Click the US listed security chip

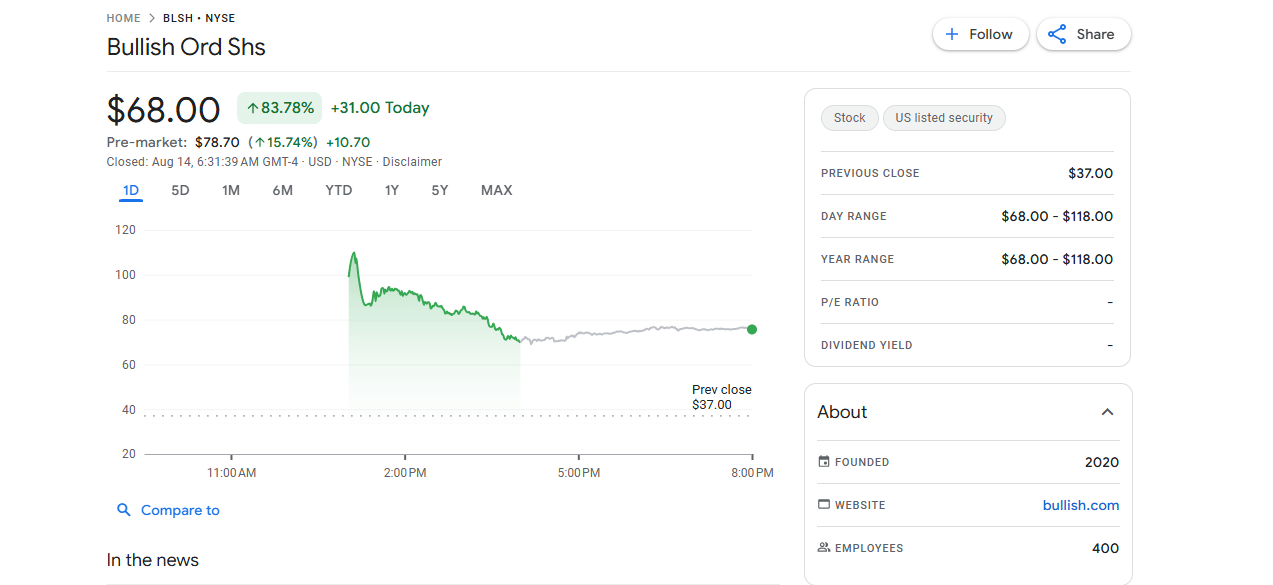[x=943, y=118]
